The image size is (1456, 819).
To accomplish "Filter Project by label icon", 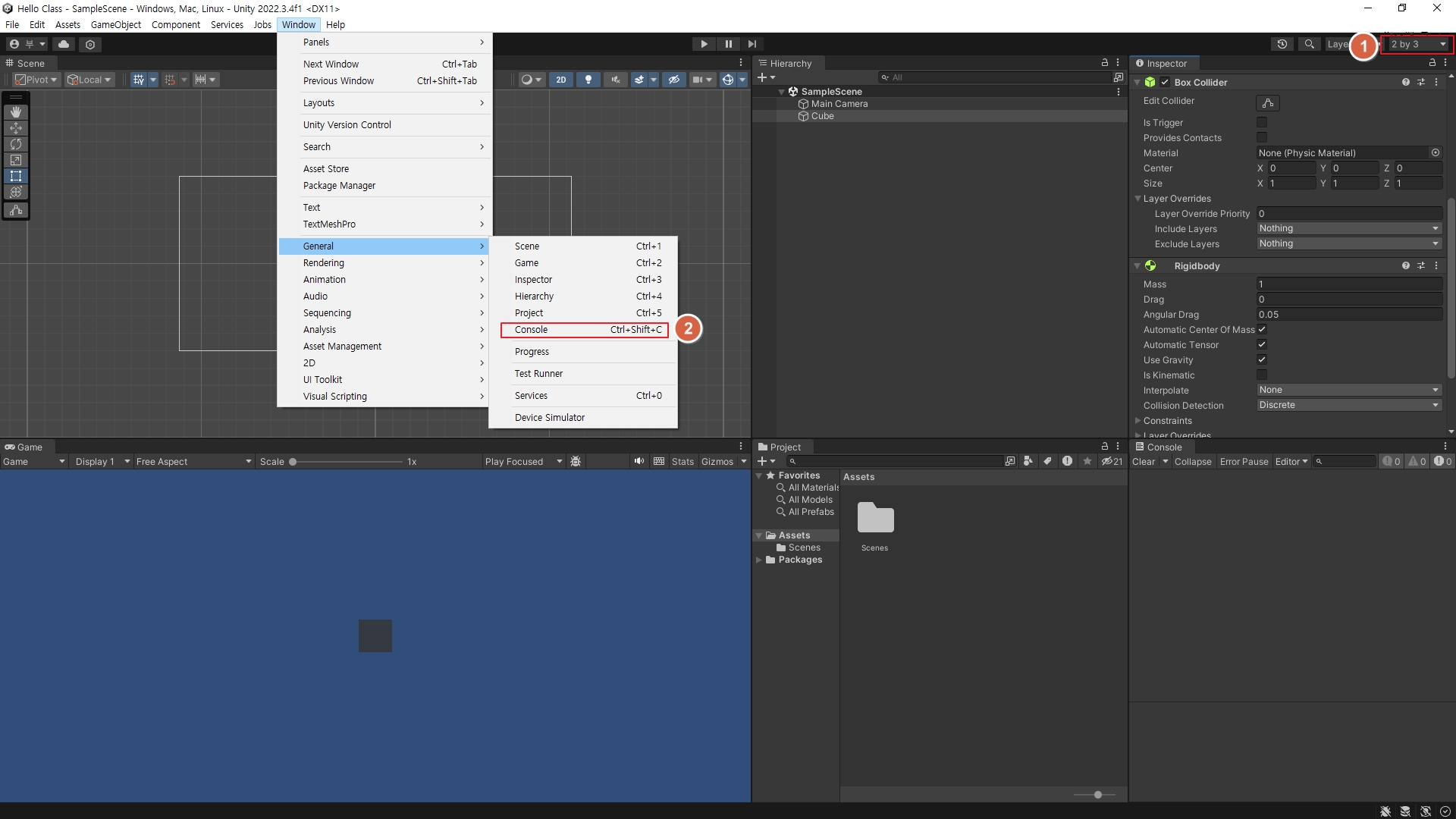I will pos(1047,461).
